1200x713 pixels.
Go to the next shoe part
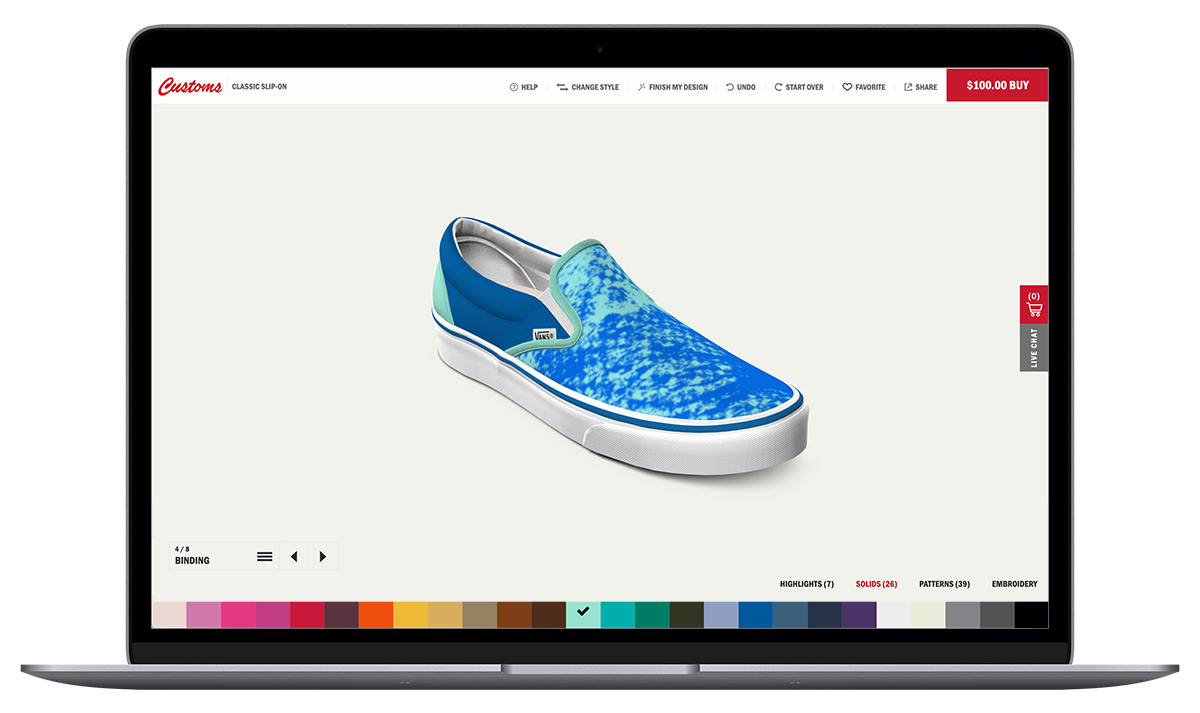(x=322, y=556)
